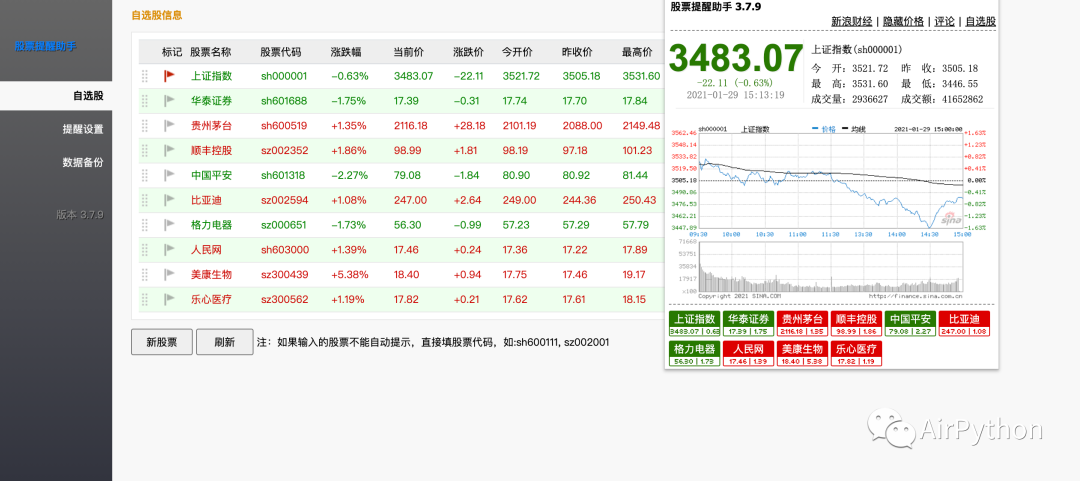The width and height of the screenshot is (1080, 481).
Task: Toggle the flag marker for 人民网
Action: [169, 249]
